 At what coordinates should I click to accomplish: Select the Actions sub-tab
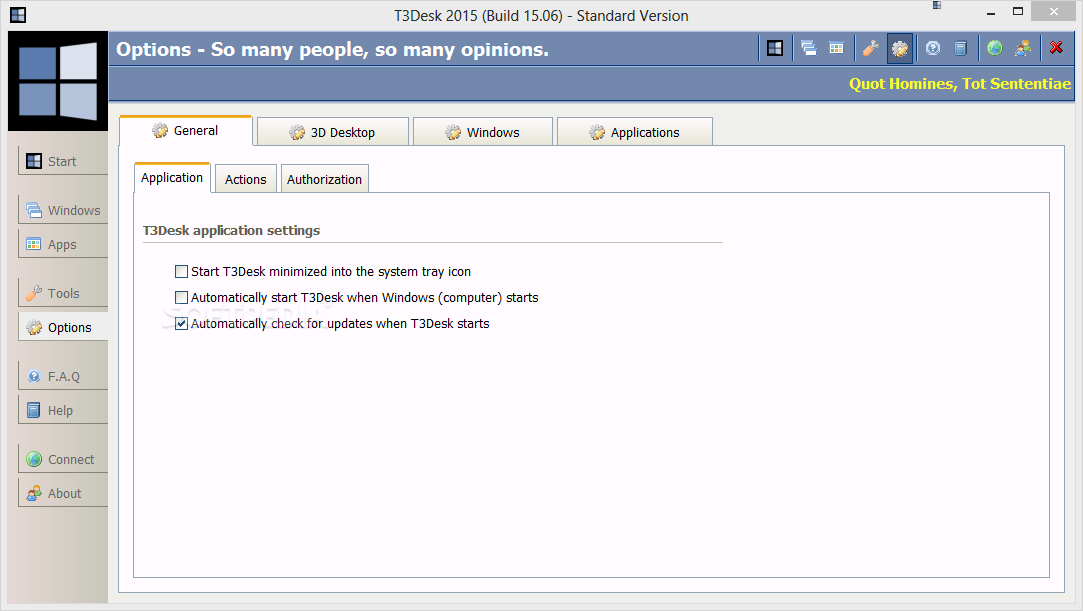click(x=246, y=179)
